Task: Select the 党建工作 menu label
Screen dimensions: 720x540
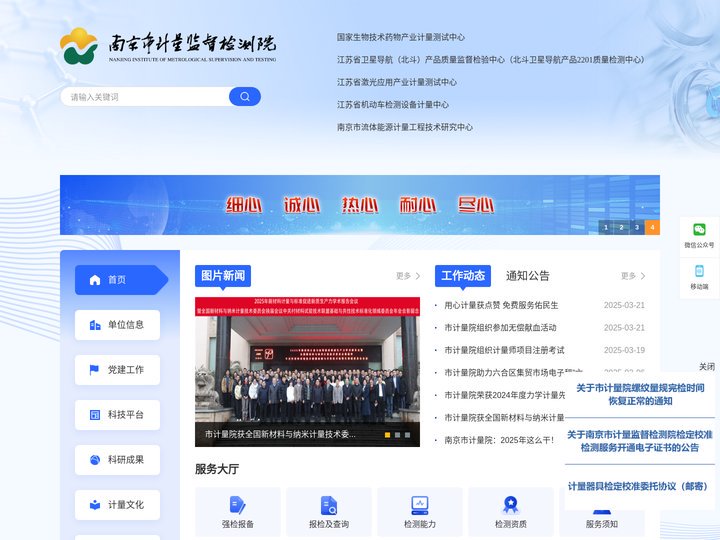Action: [126, 370]
